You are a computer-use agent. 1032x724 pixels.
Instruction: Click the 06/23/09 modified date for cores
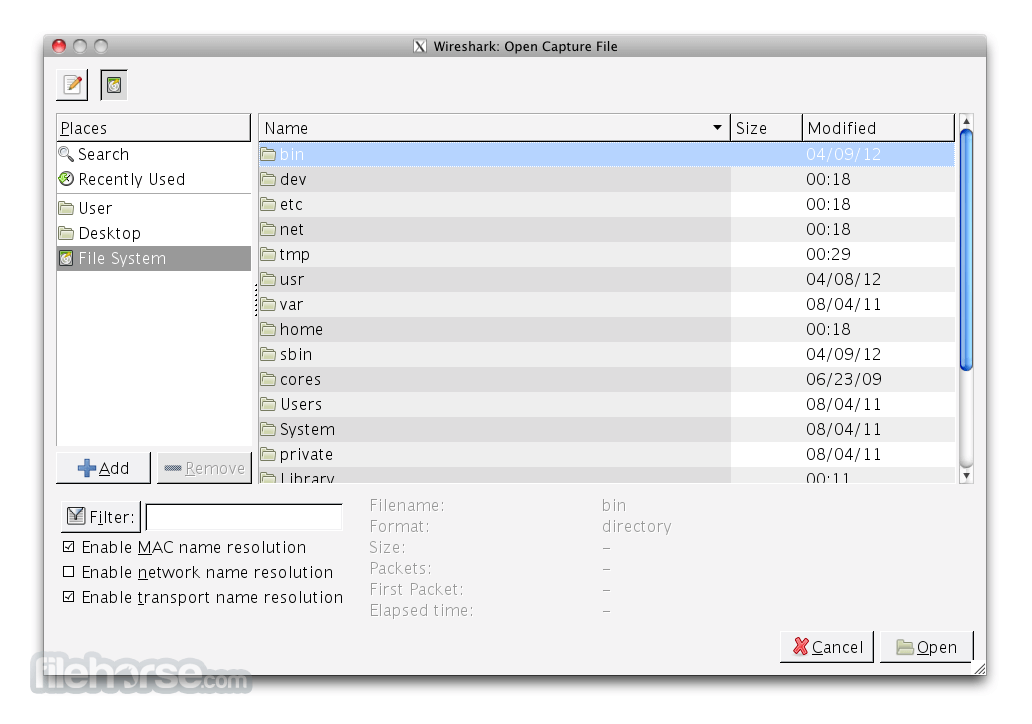point(843,379)
